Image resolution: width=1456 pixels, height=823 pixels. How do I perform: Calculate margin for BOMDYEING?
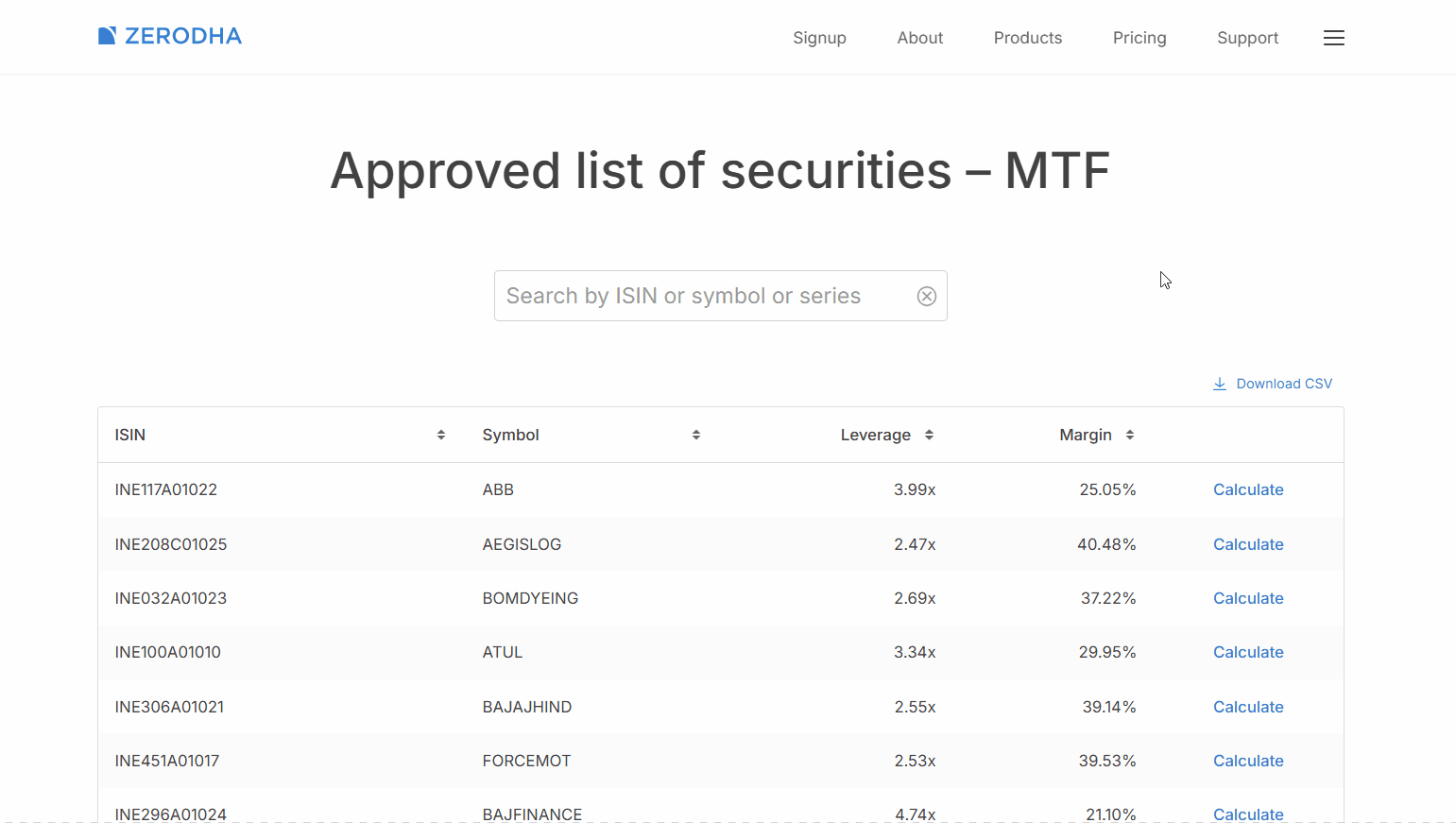pos(1248,598)
